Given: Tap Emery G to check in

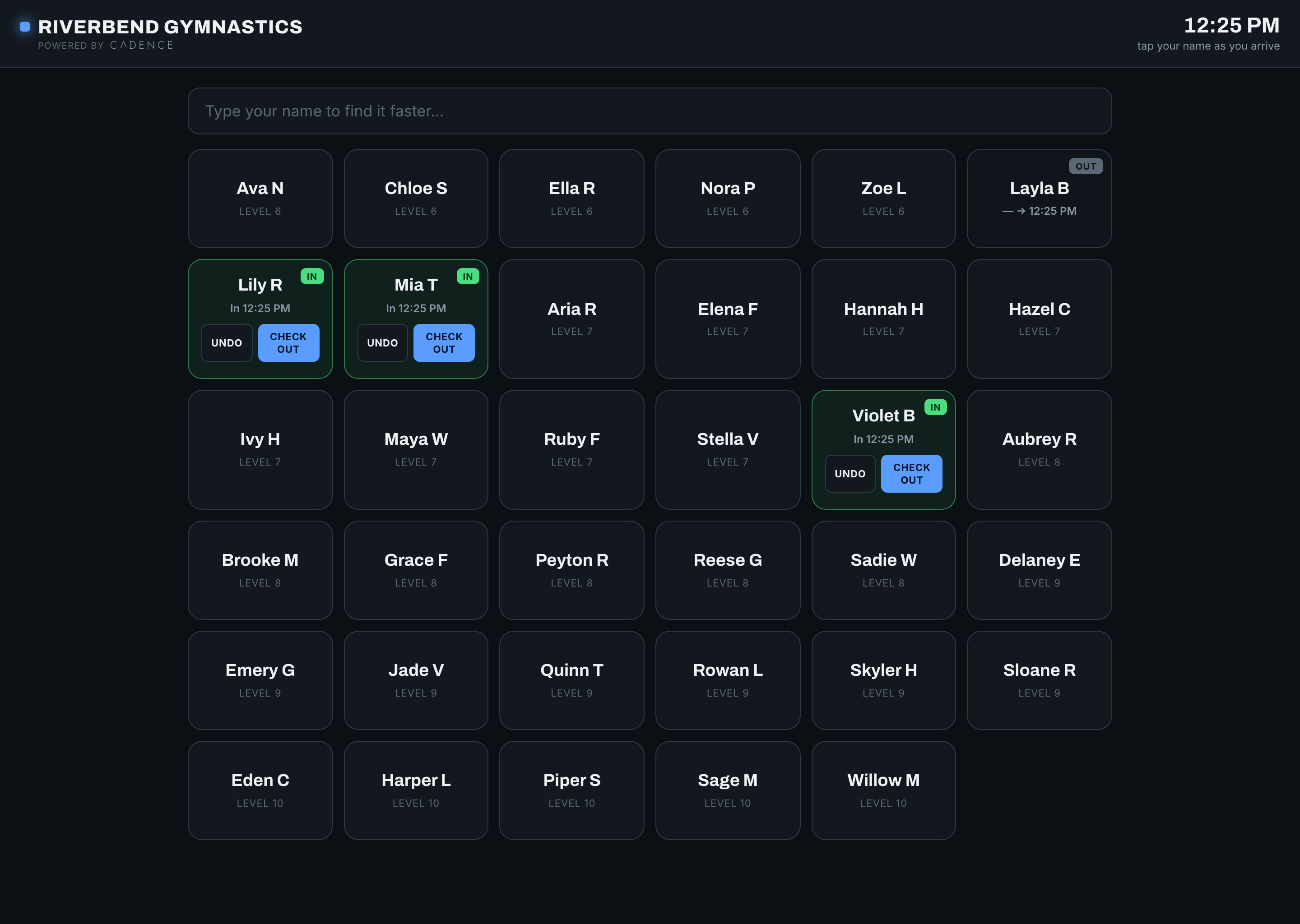Looking at the screenshot, I should 260,680.
